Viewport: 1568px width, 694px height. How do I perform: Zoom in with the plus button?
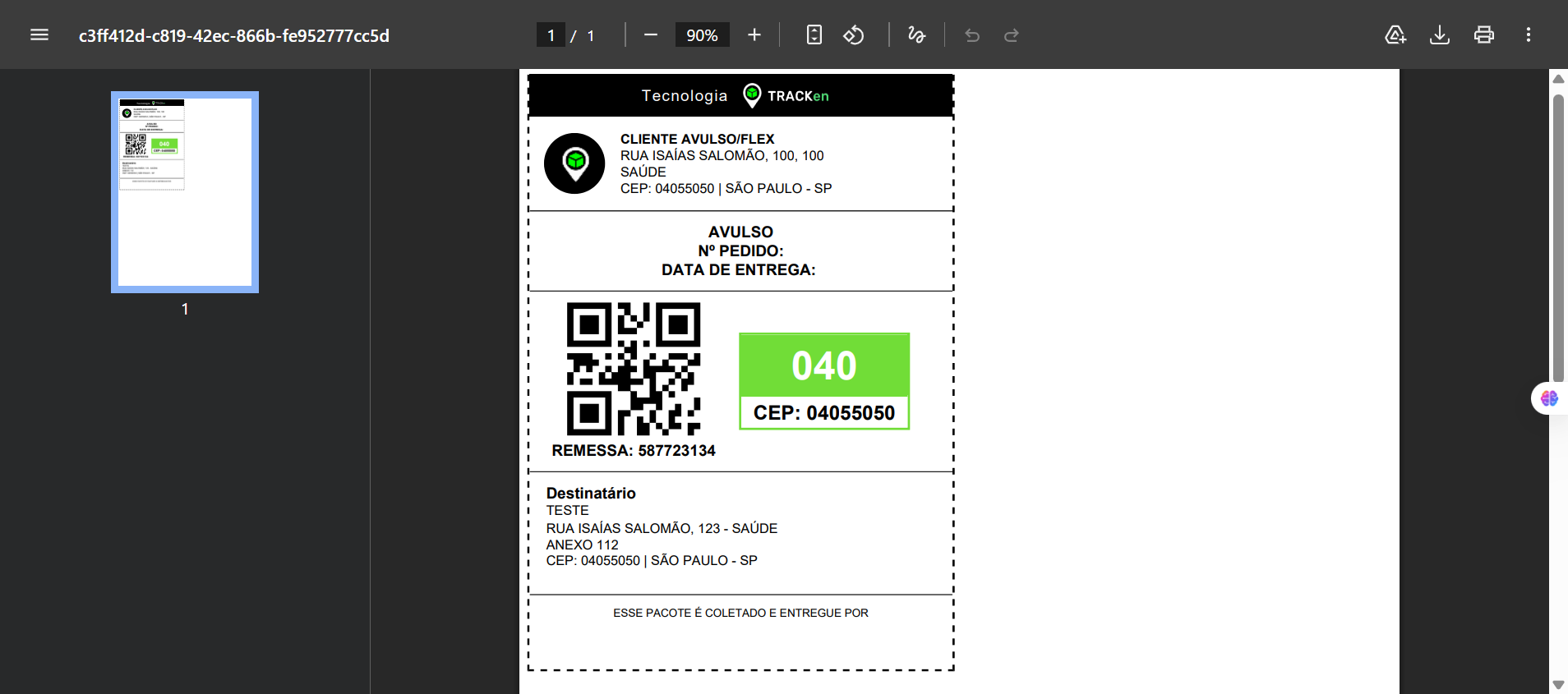[754, 34]
